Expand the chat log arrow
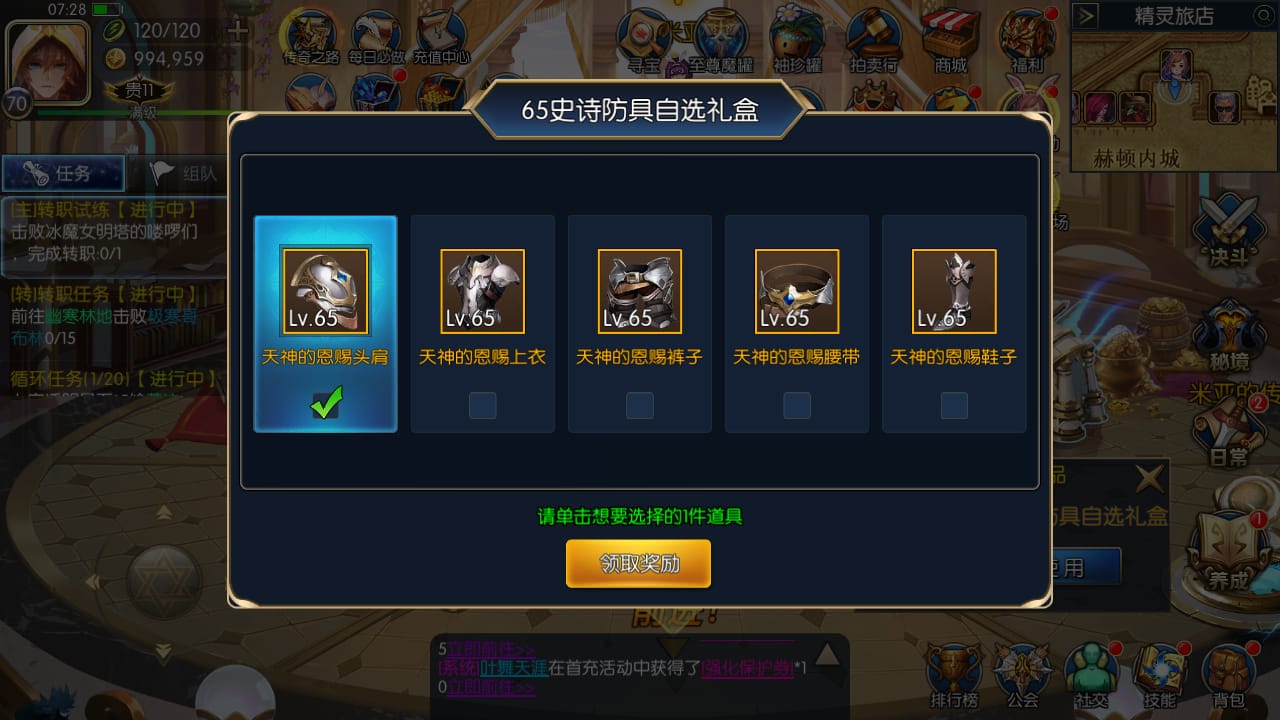1280x720 pixels. tap(827, 655)
